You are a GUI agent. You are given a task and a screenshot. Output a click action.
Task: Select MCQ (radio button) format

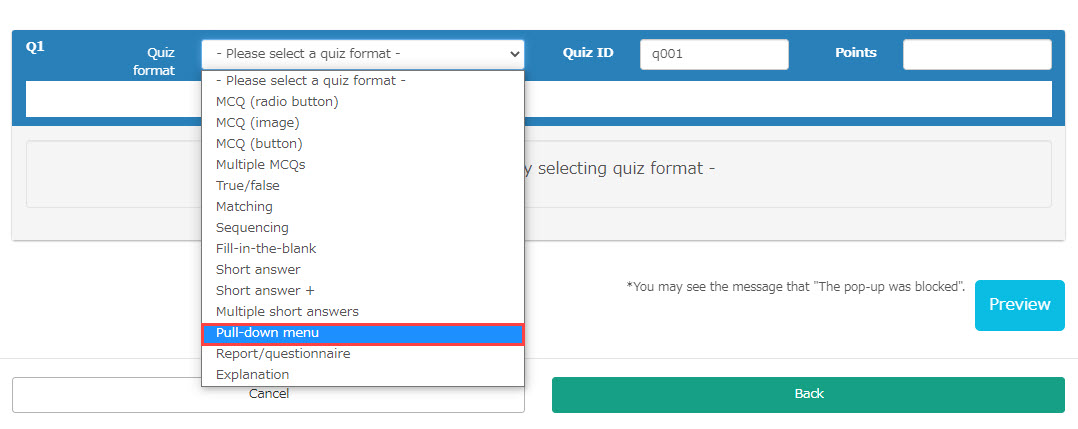coord(277,102)
